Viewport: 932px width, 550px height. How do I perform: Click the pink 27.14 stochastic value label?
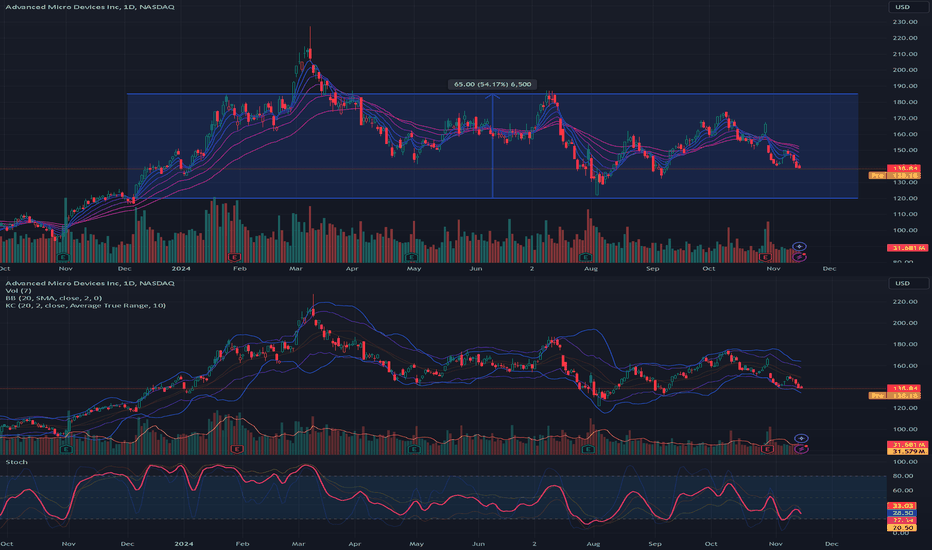point(903,520)
